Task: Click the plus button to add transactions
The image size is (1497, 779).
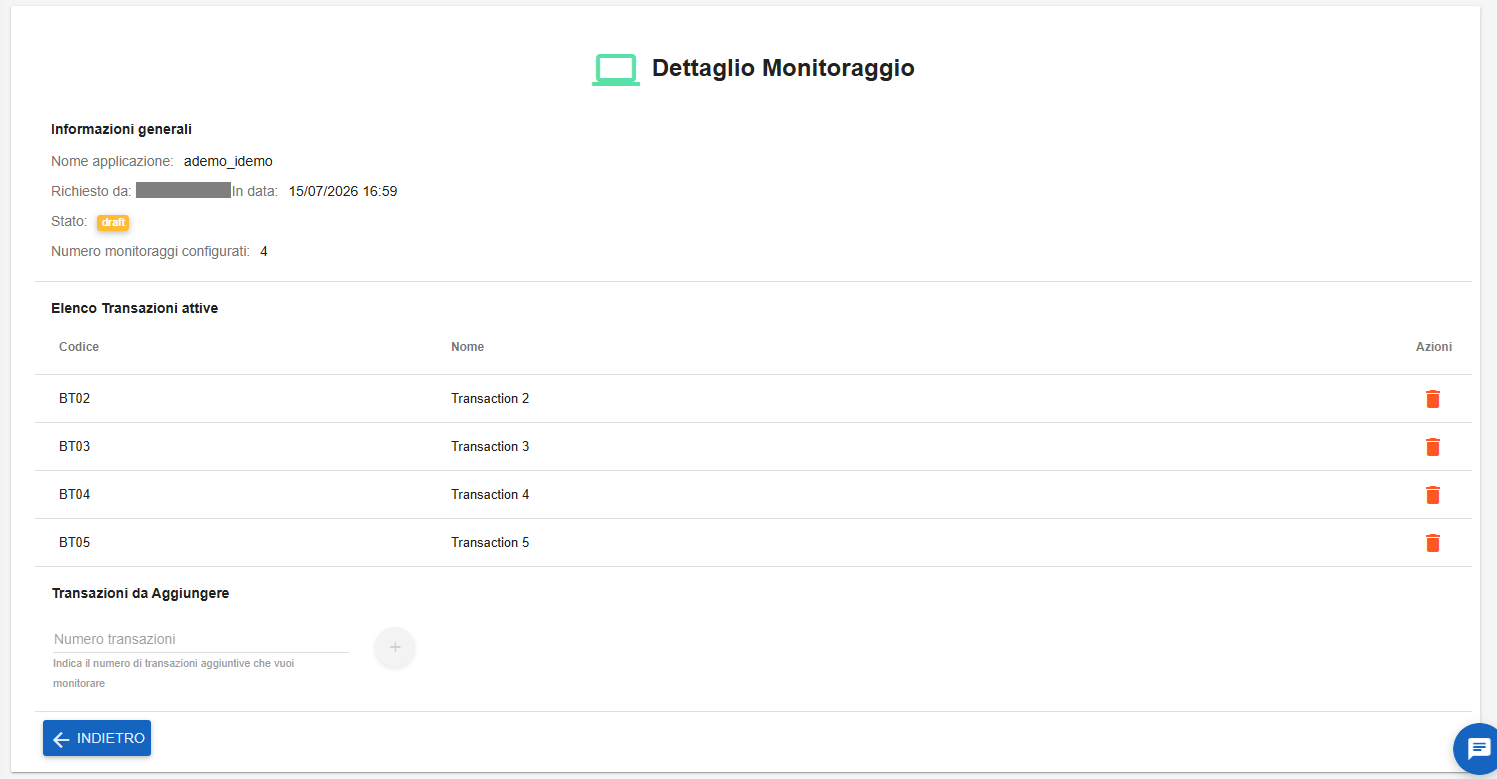Action: point(395,647)
